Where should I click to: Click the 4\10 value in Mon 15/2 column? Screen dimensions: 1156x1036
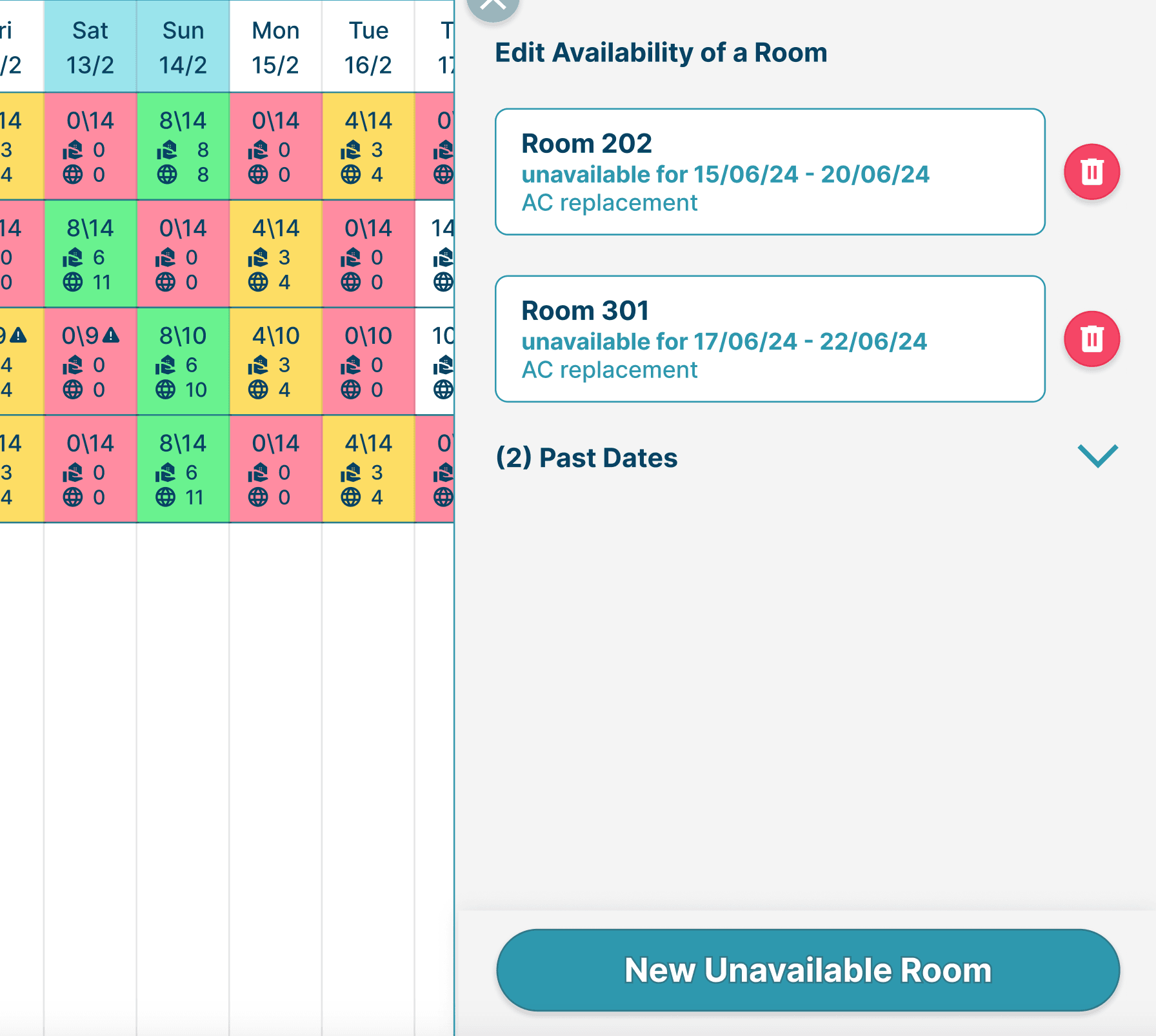[275, 335]
